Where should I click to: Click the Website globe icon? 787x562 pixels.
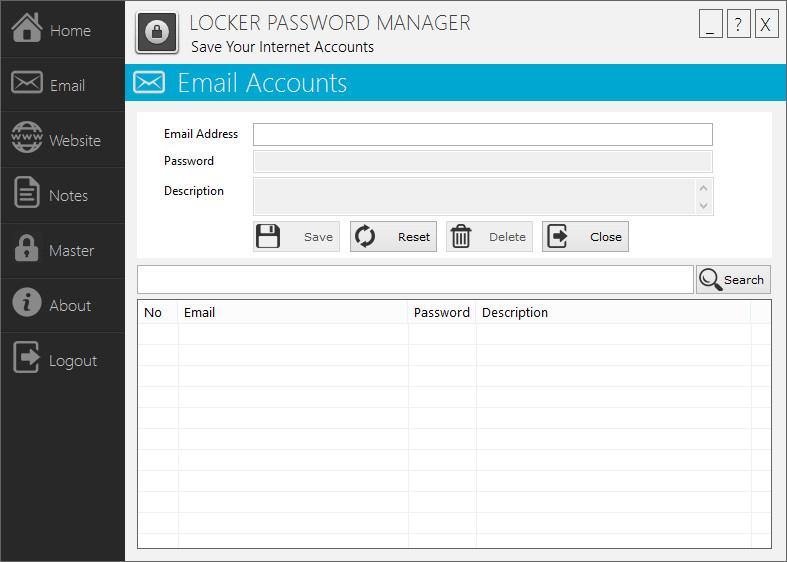(x=27, y=137)
